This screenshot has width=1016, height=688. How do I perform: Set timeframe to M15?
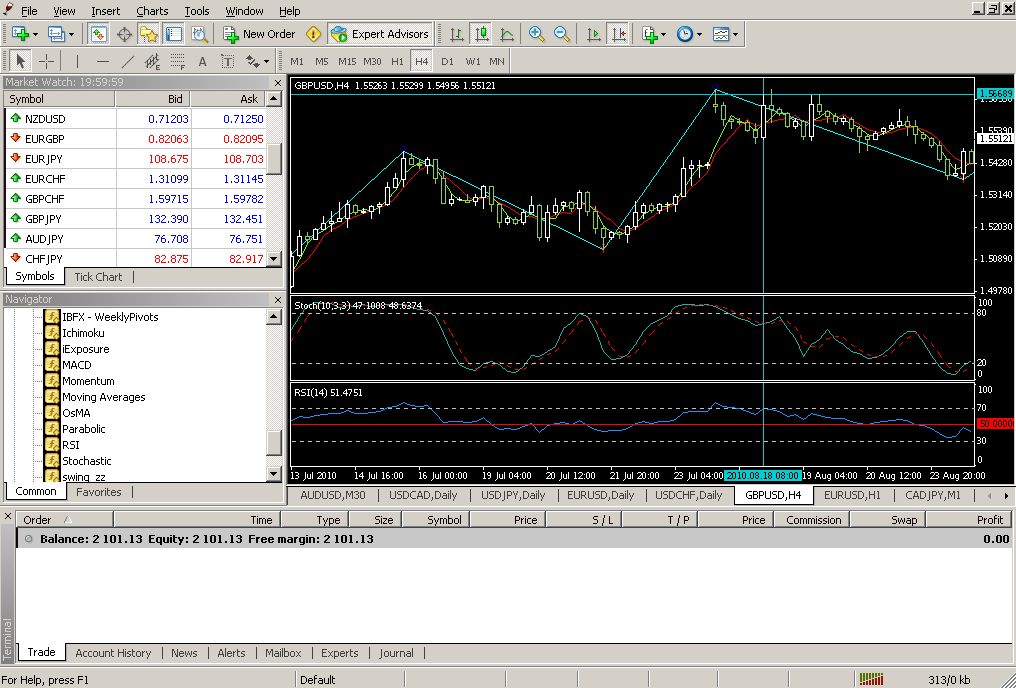(x=347, y=61)
